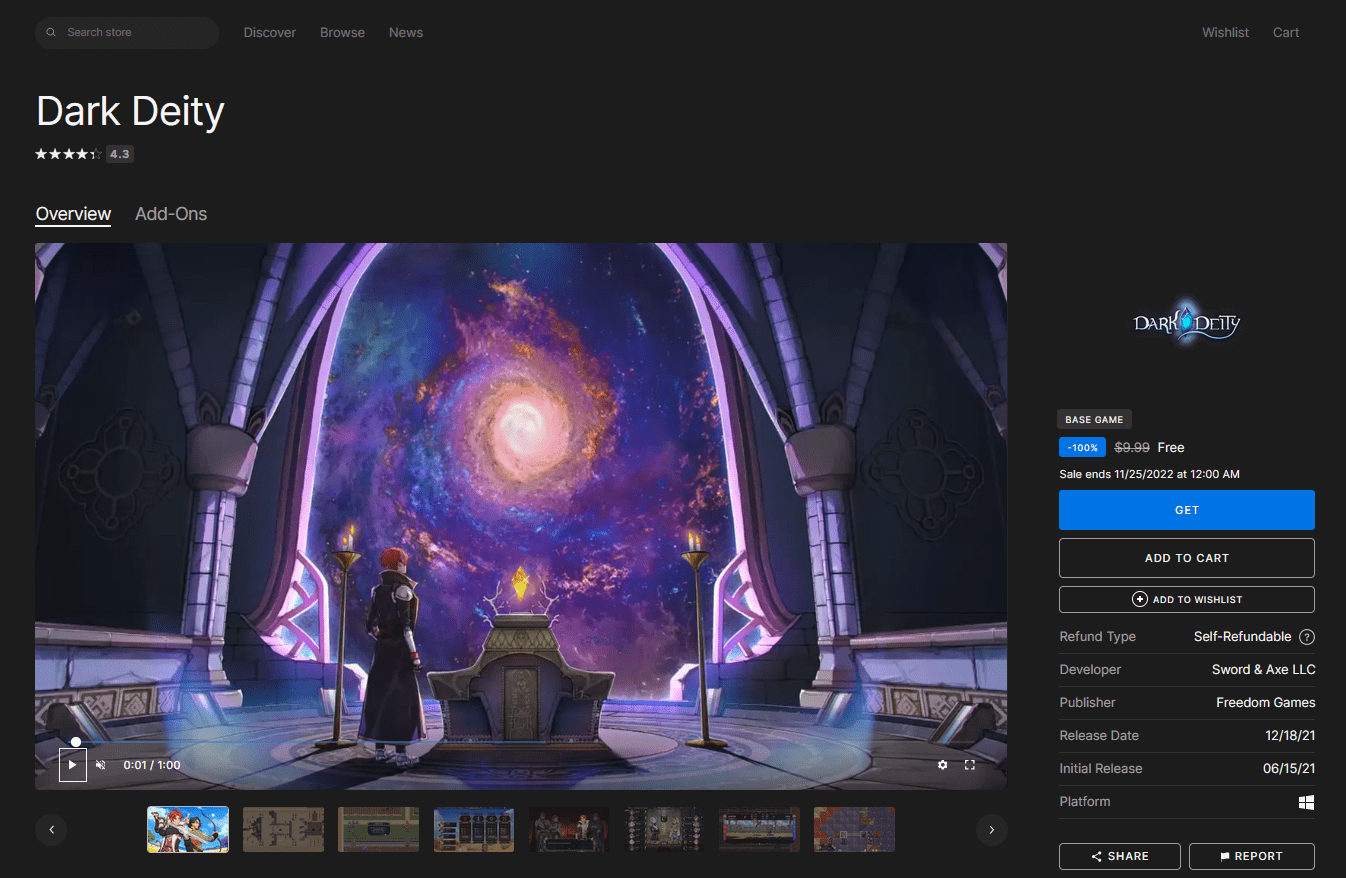Open developer Sword & Axe LLC
Viewport: 1346px width, 878px height.
[x=1264, y=670]
